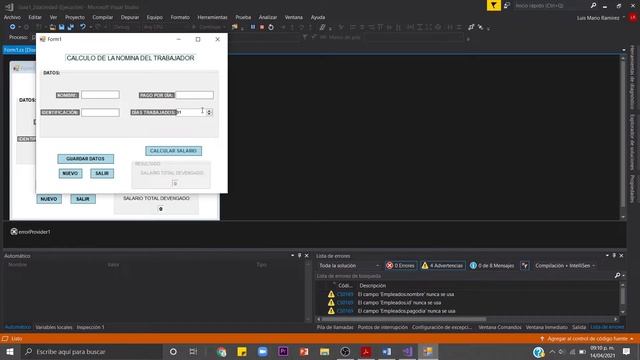Open the Compilar menu
The image size is (640, 360).
(x=102, y=17)
